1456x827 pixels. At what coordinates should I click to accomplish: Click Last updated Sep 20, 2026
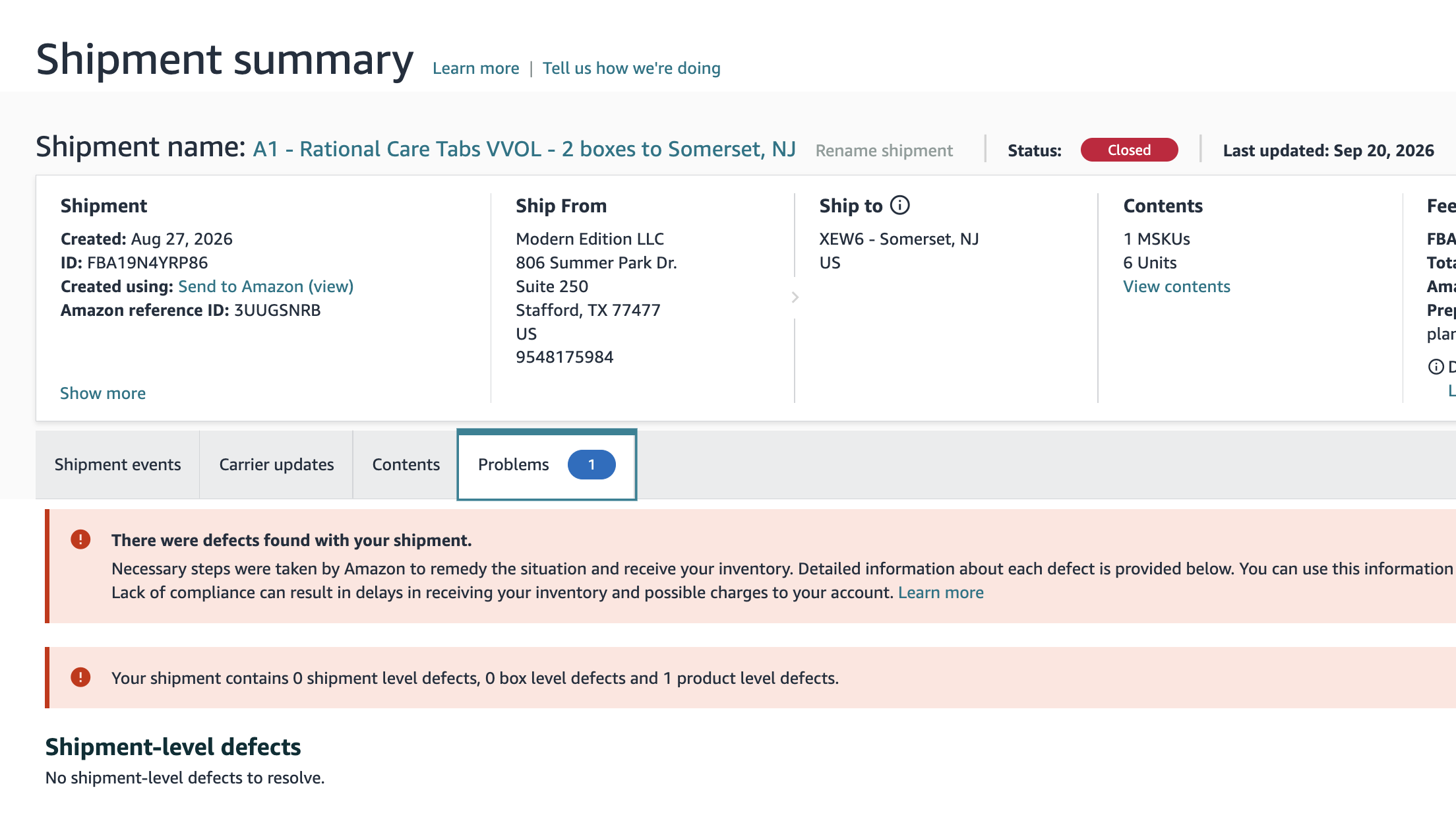tap(1328, 151)
